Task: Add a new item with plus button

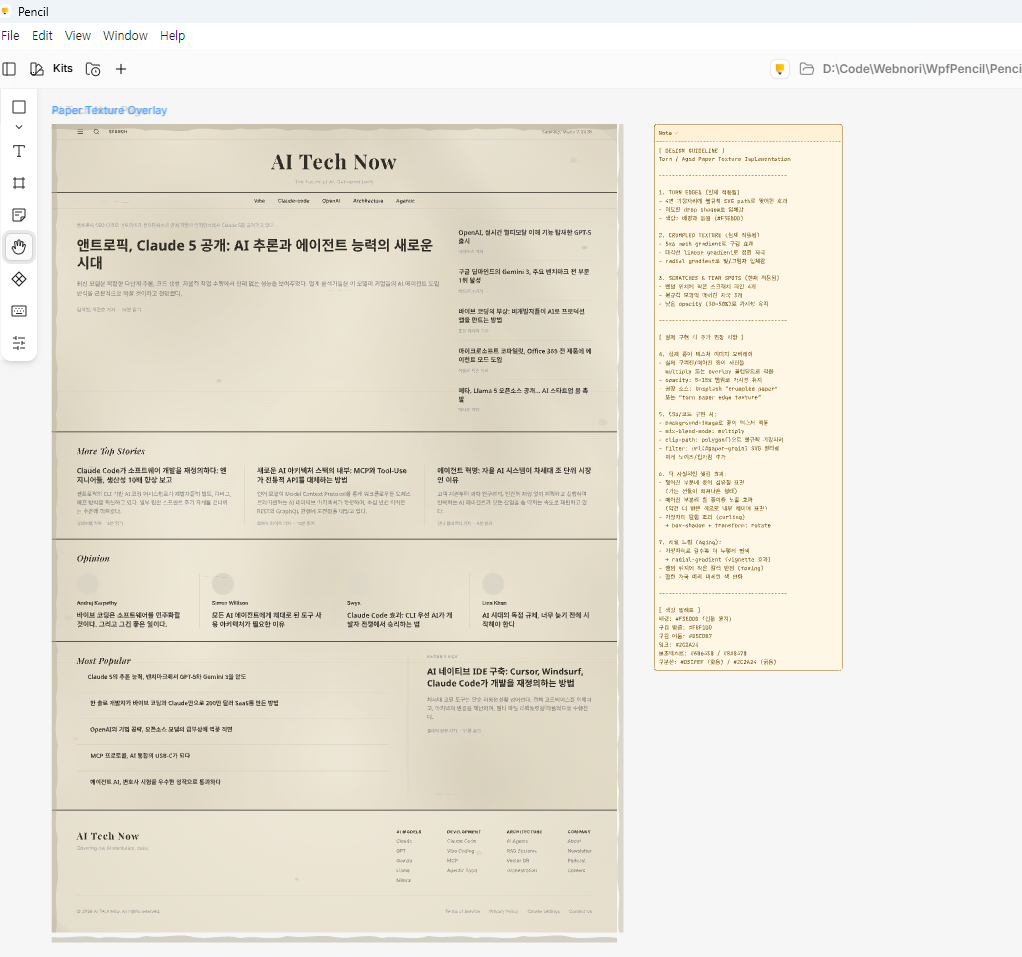Action: point(121,69)
